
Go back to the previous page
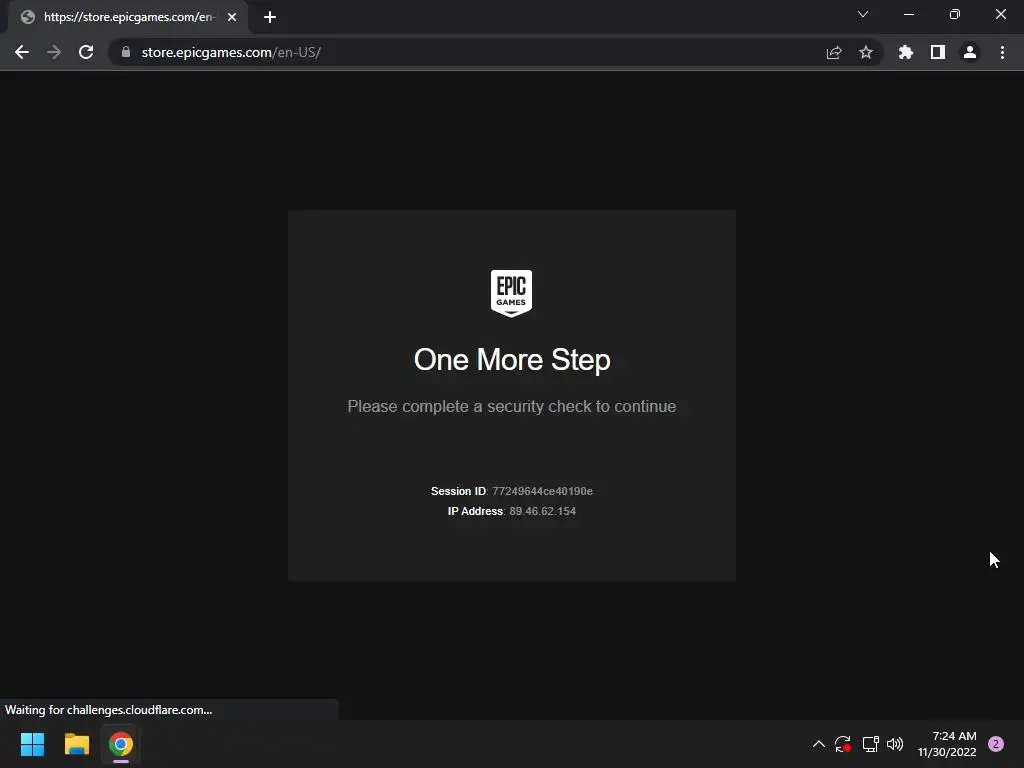[x=22, y=52]
